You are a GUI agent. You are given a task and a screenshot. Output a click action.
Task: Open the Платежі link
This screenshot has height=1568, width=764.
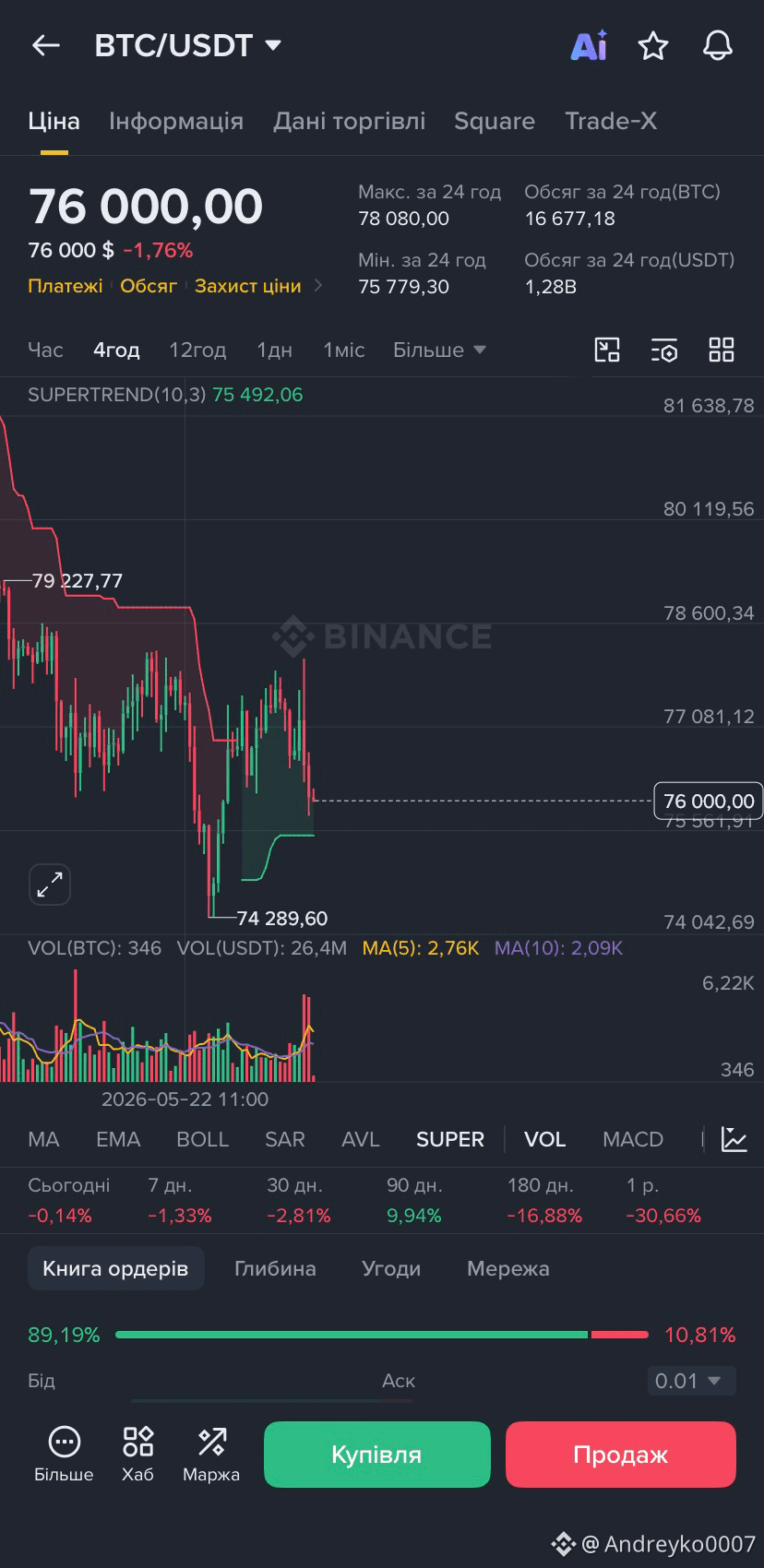click(66, 286)
